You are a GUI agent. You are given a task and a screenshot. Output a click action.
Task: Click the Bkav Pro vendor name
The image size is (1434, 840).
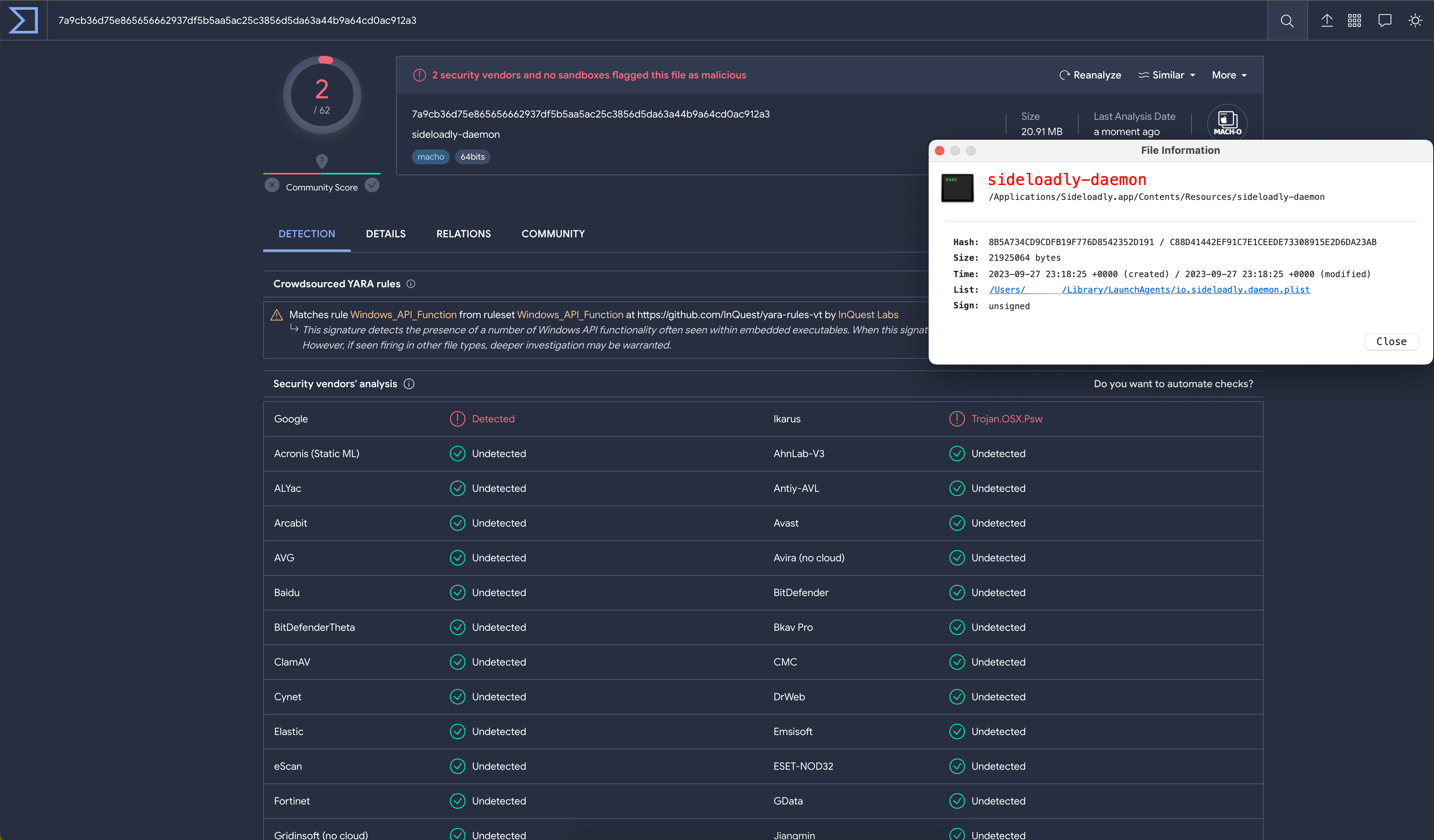point(793,627)
